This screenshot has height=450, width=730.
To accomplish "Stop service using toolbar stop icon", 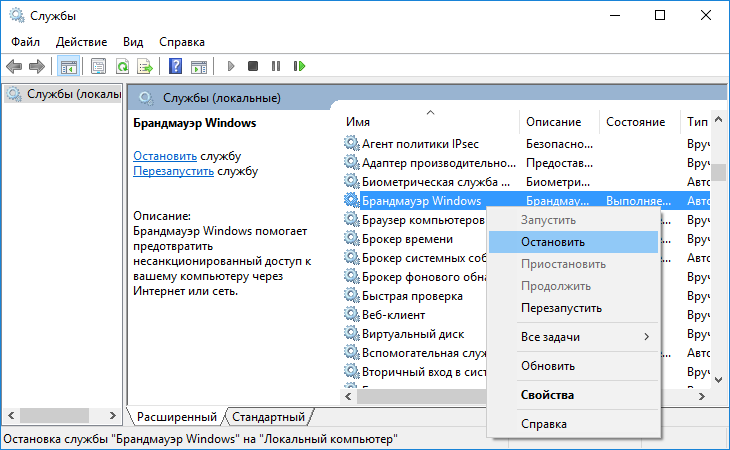I will pos(253,66).
